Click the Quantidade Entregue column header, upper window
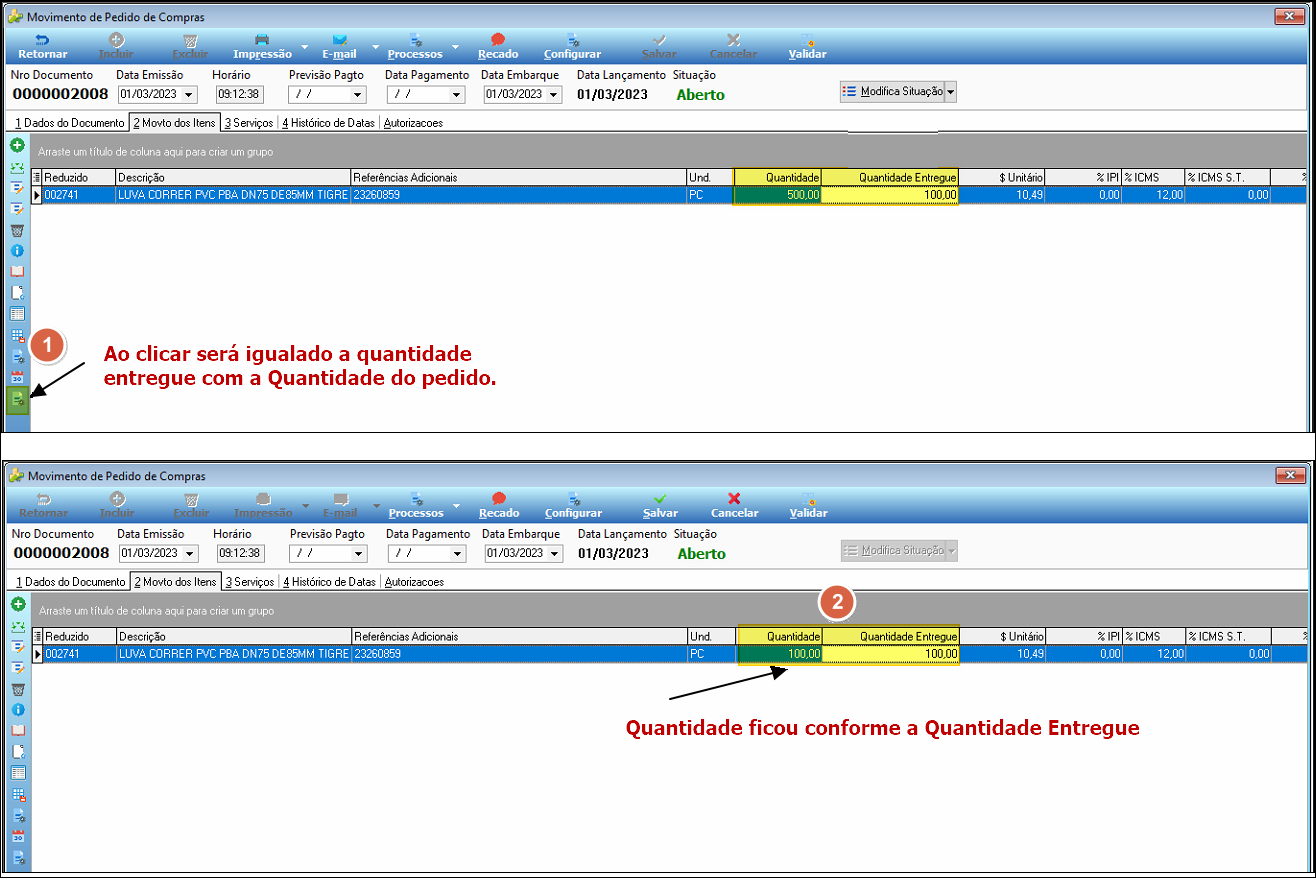 tap(890, 177)
